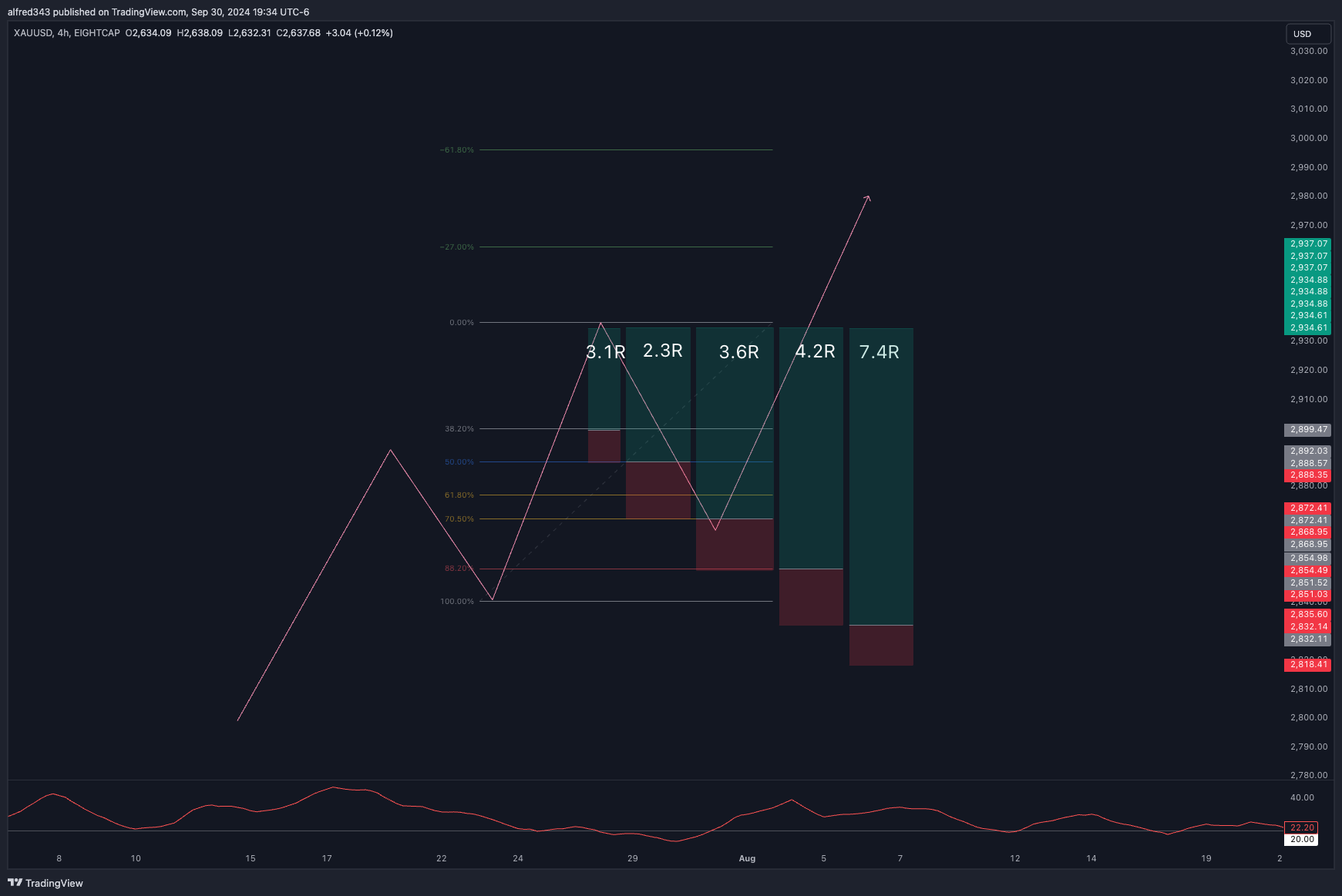The height and width of the screenshot is (896, 1342).
Task: Click the 2,910.00 price axis label
Action: point(1309,400)
